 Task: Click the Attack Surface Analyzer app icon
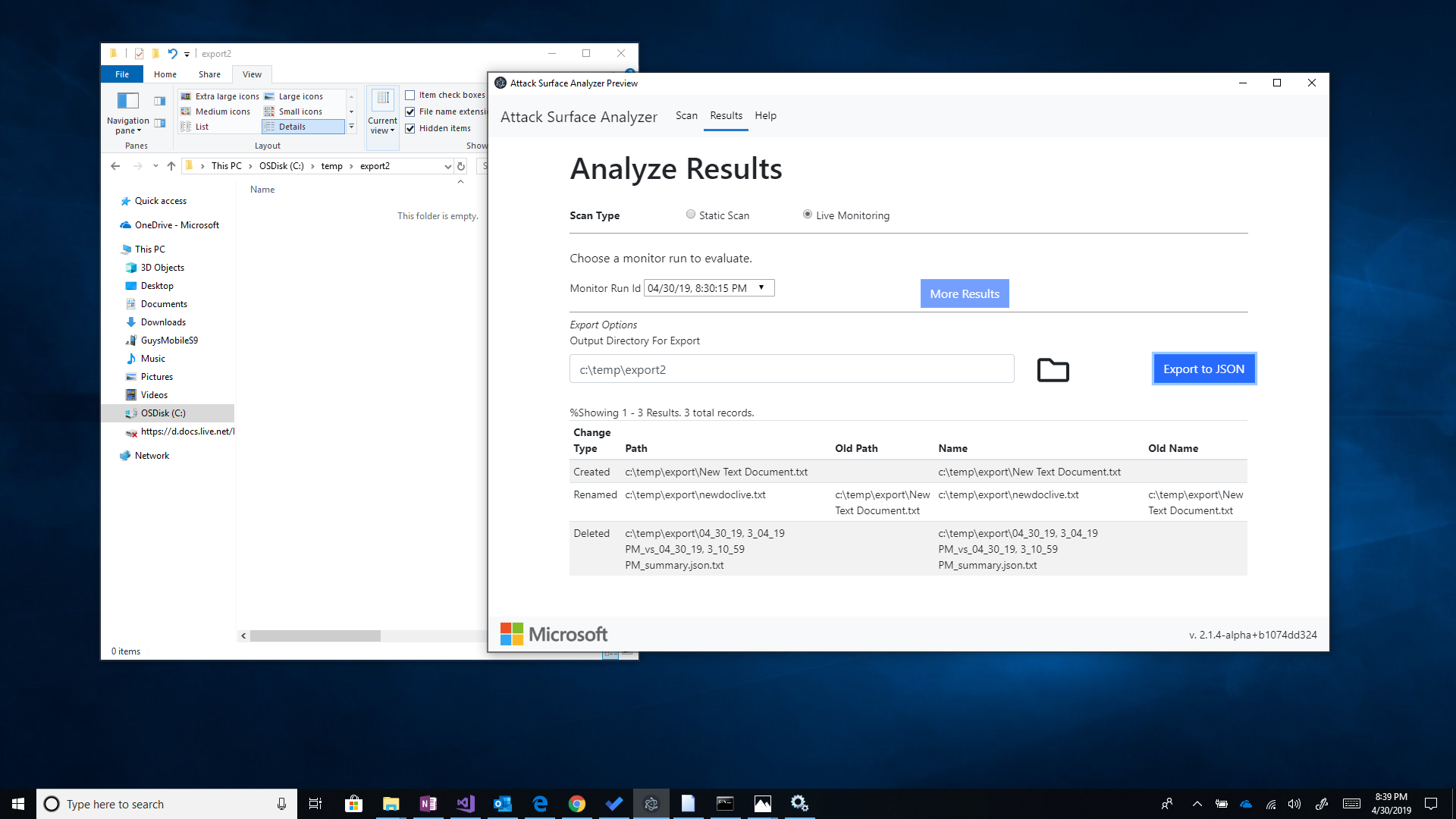(500, 83)
